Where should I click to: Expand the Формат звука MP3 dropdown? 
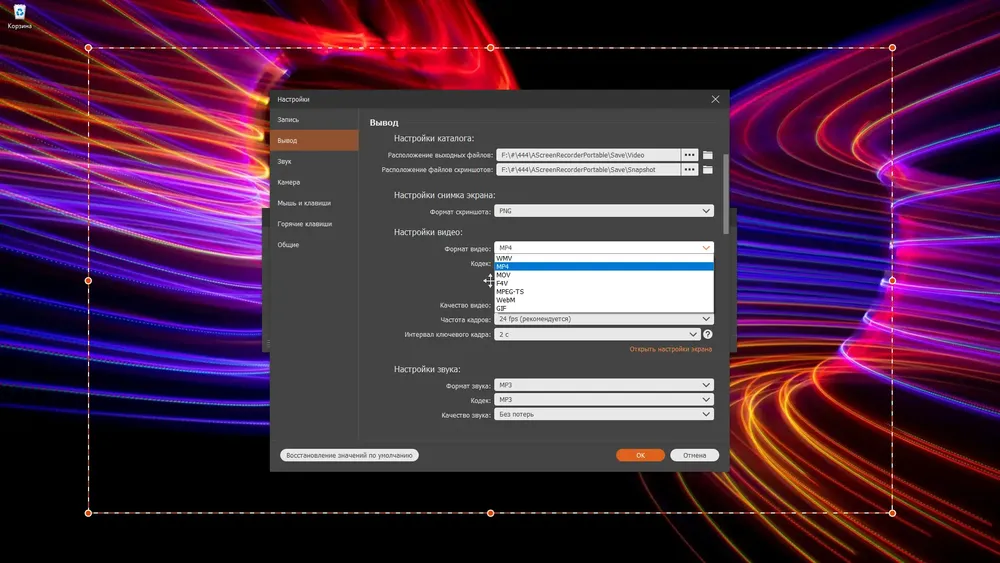[x=604, y=385]
